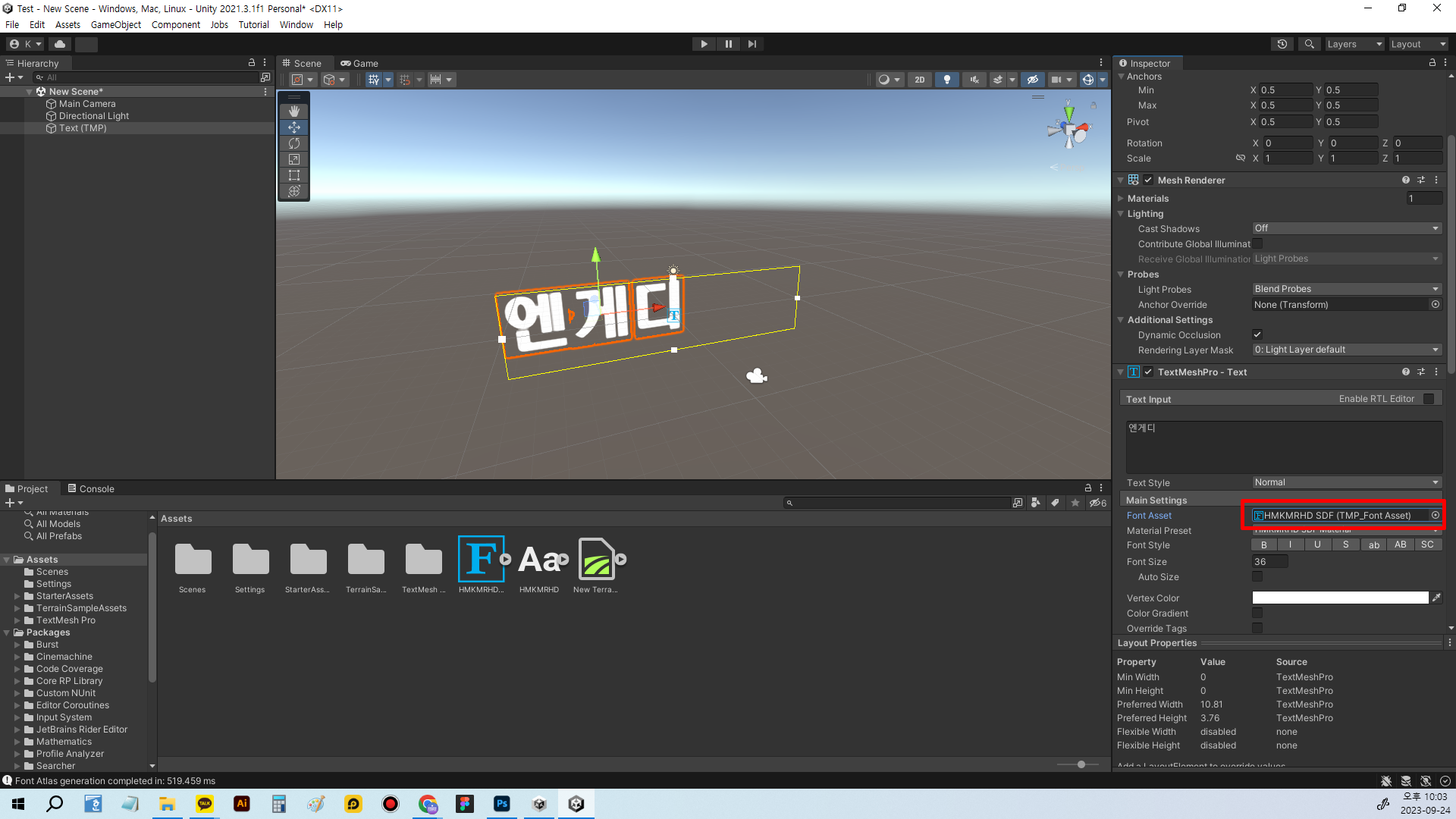
Task: Expand the Cinemachine package folder
Action: click(17, 657)
